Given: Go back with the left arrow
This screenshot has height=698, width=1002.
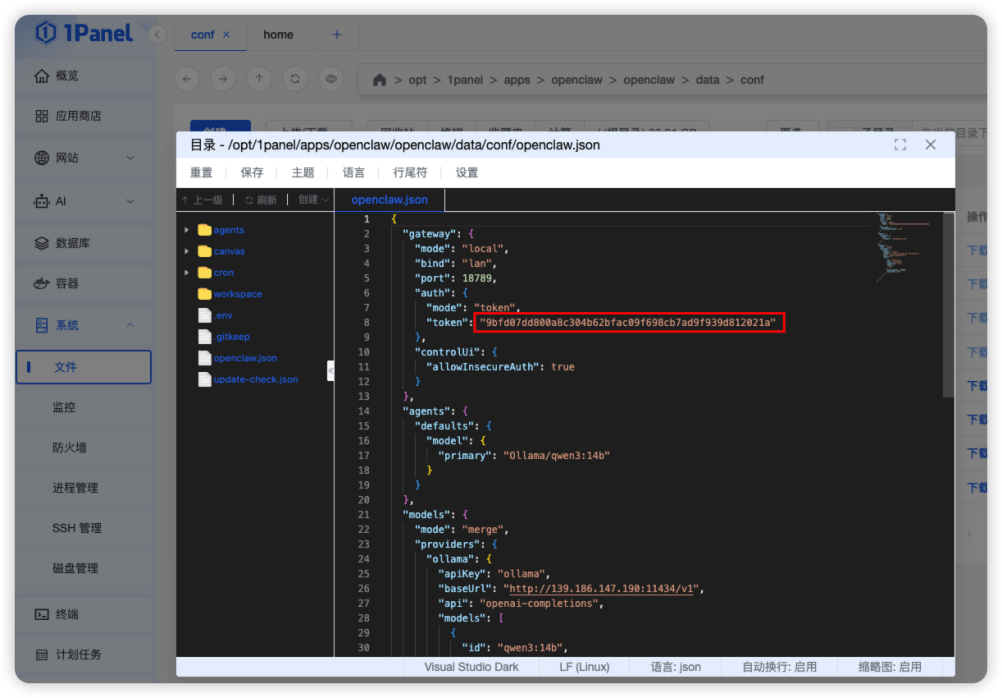Looking at the screenshot, I should click(187, 79).
